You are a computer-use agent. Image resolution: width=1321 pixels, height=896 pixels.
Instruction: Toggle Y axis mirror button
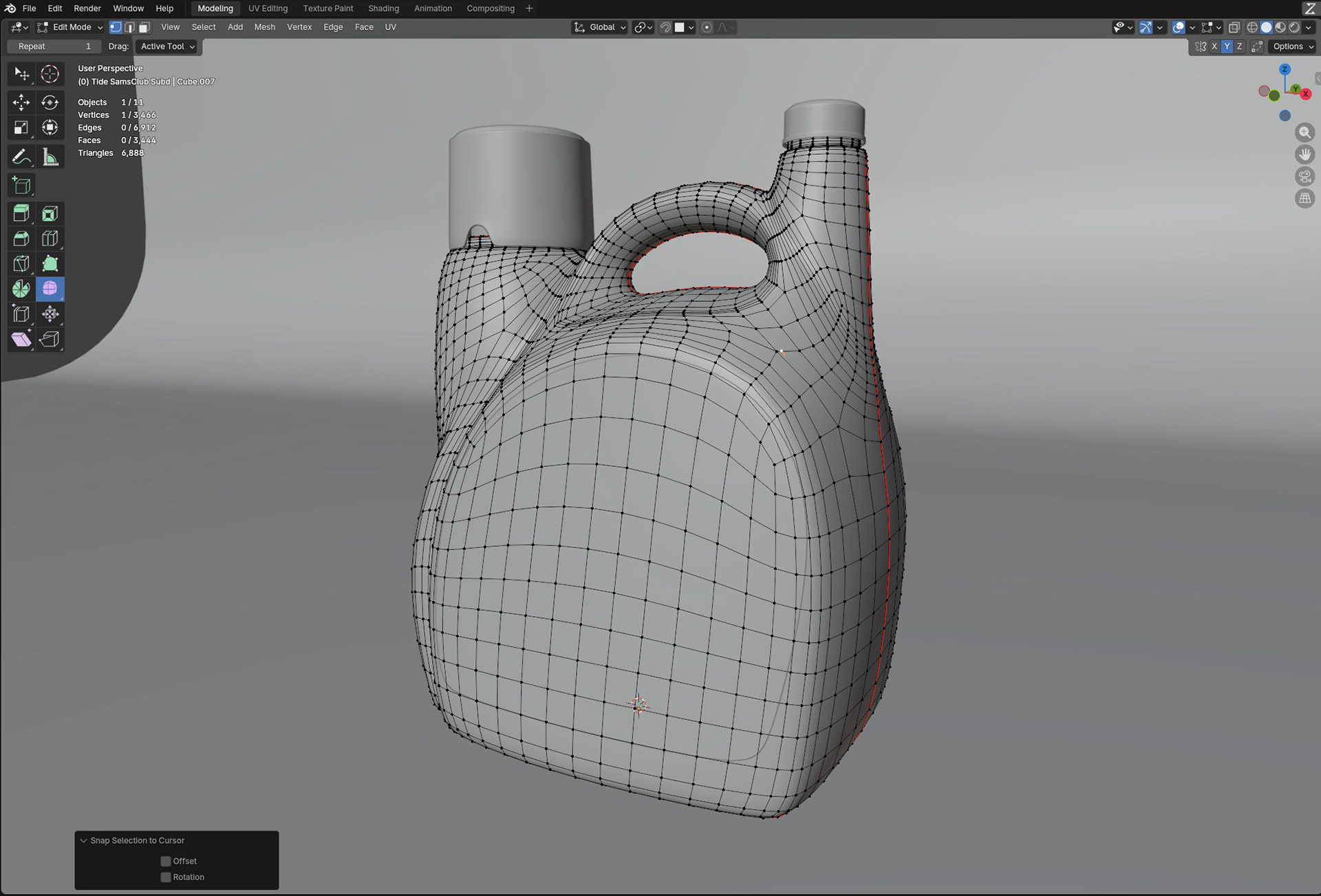[1227, 46]
